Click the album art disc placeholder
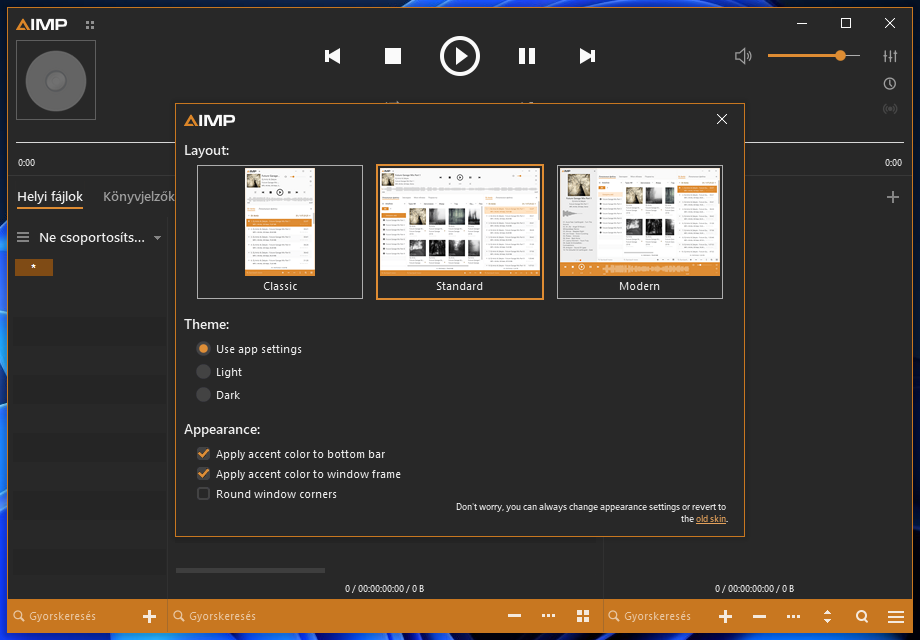 click(56, 80)
